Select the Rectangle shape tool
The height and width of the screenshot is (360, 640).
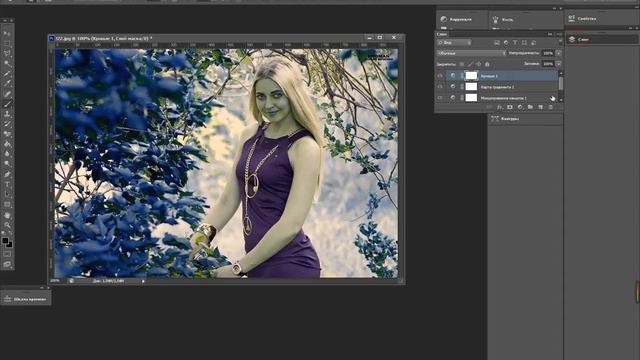coord(7,204)
